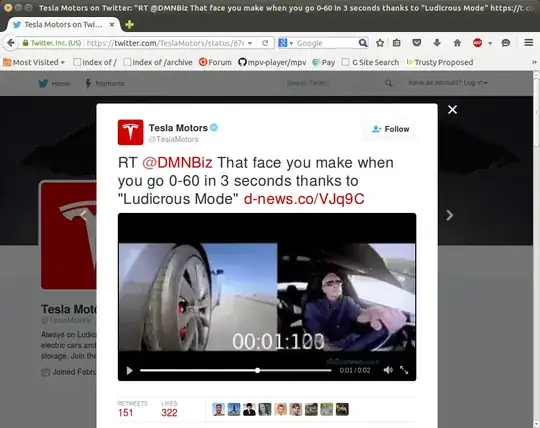
Task: Open the Pocket icon in toolbar
Action: coord(417,43)
